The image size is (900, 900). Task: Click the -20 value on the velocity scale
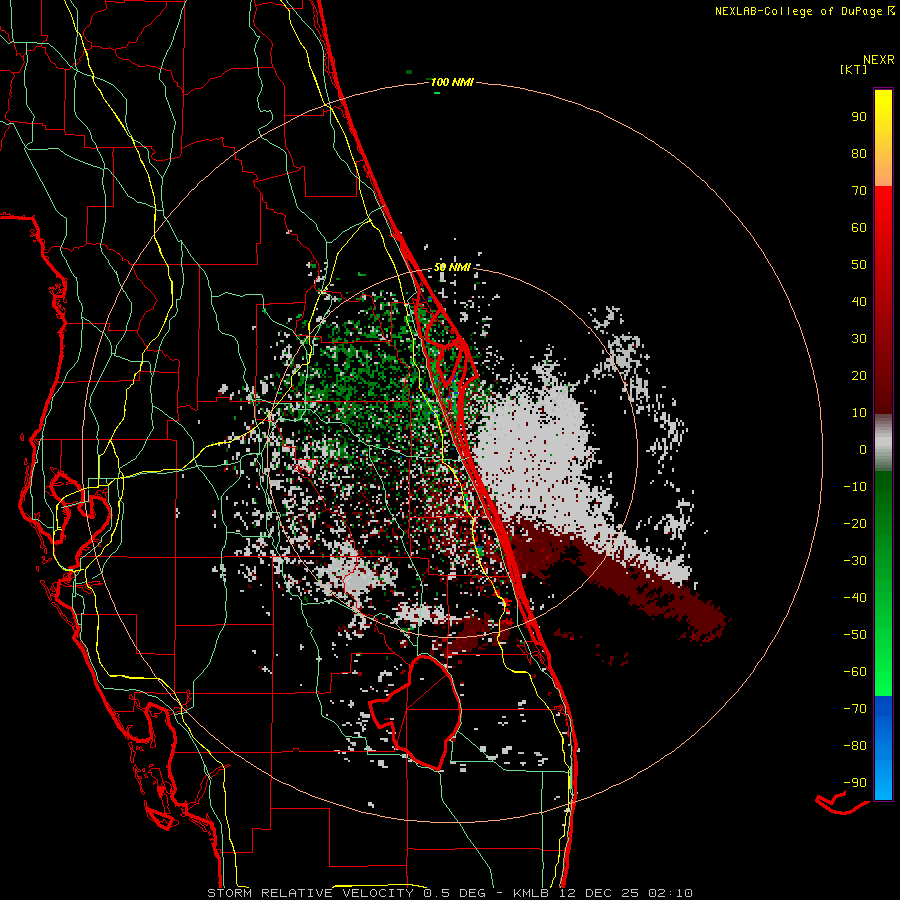tap(855, 524)
